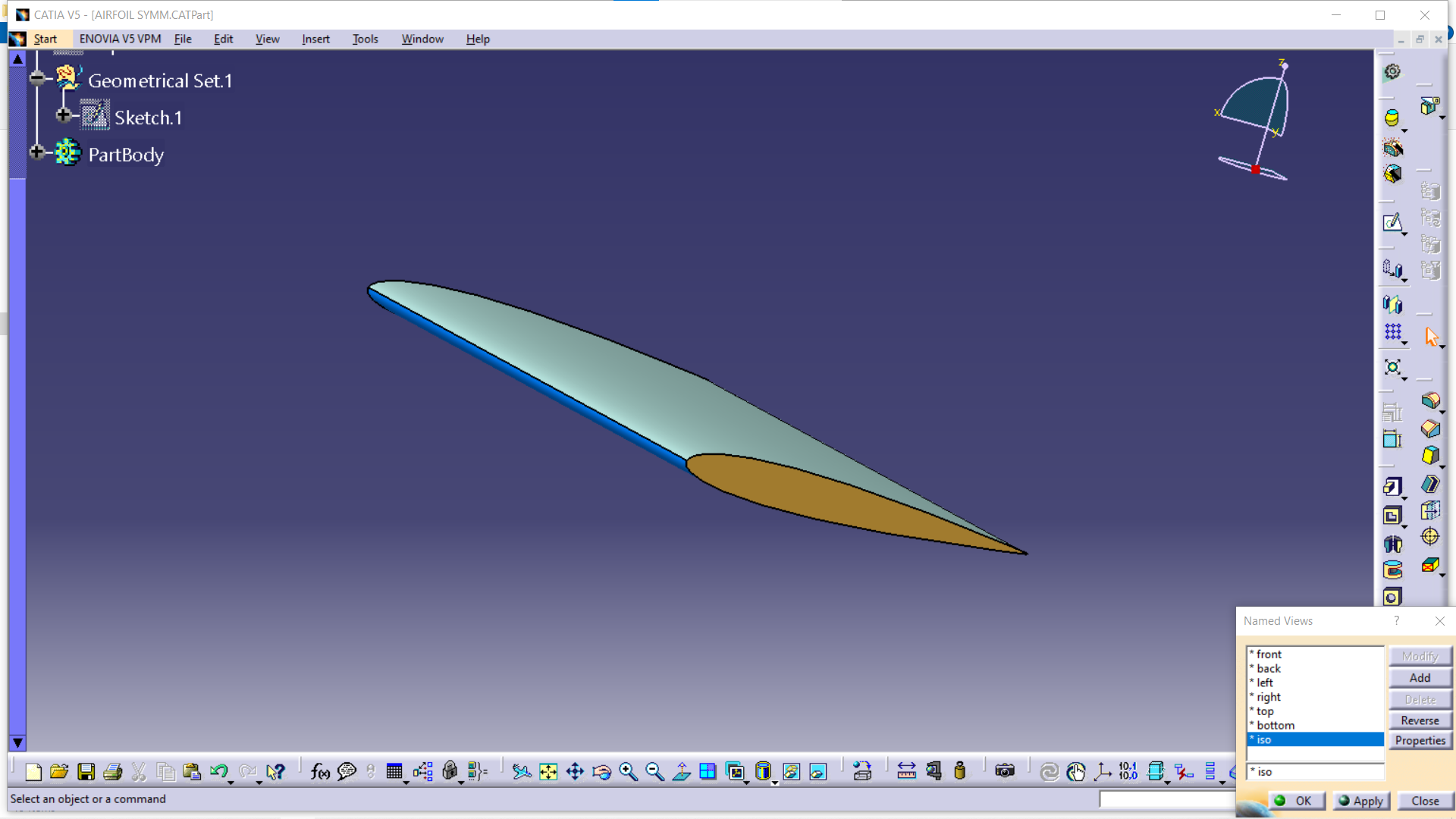Viewport: 1456px width, 819px height.
Task: Expand the Sketch.1 tree node
Action: (64, 115)
